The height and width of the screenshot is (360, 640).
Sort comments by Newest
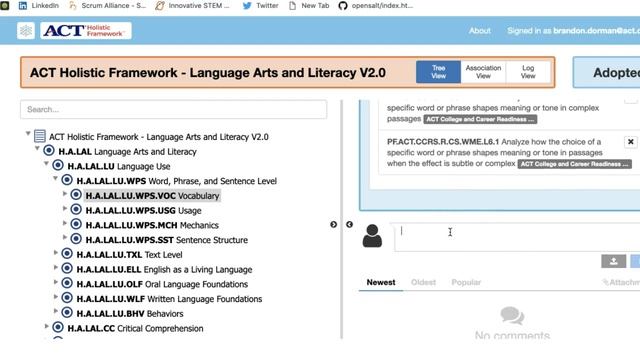(x=381, y=282)
